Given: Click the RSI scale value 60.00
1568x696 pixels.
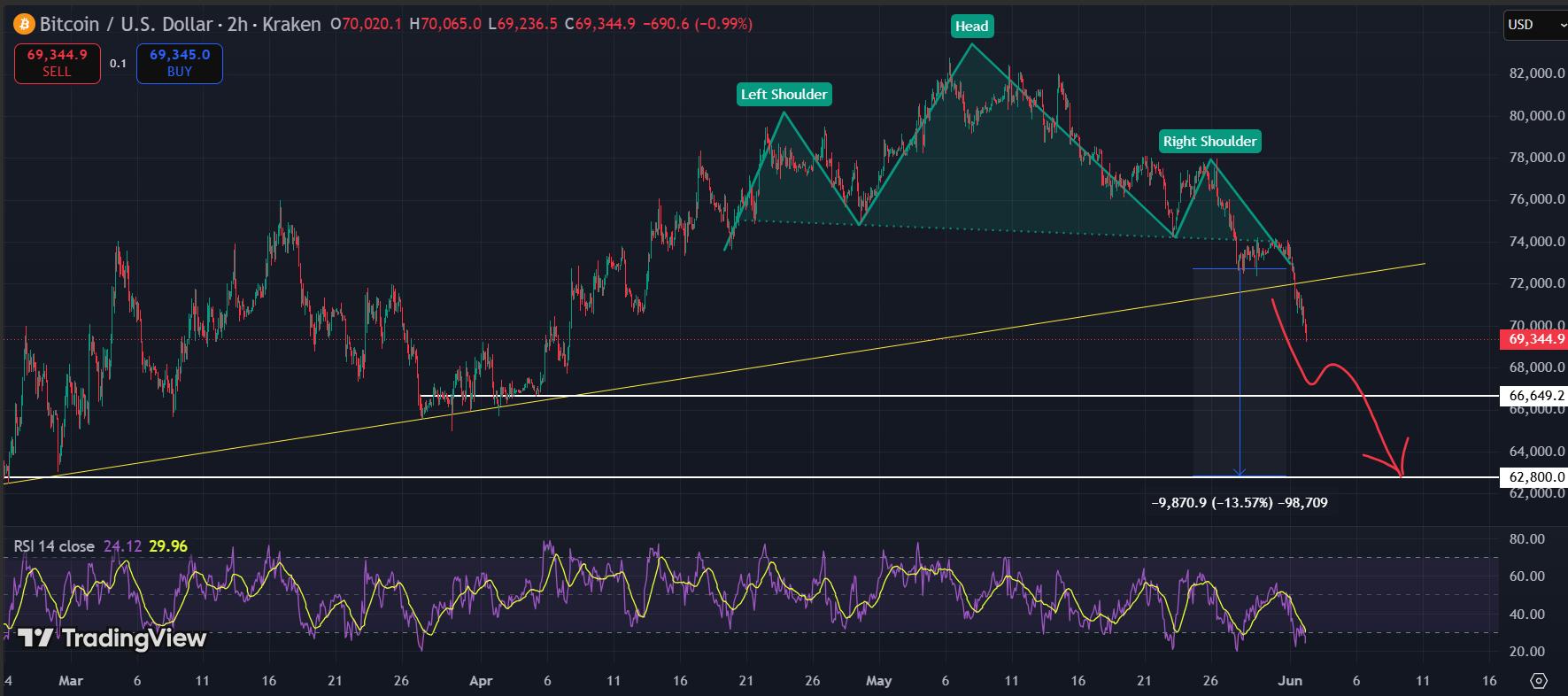Looking at the screenshot, I should [x=1527, y=576].
